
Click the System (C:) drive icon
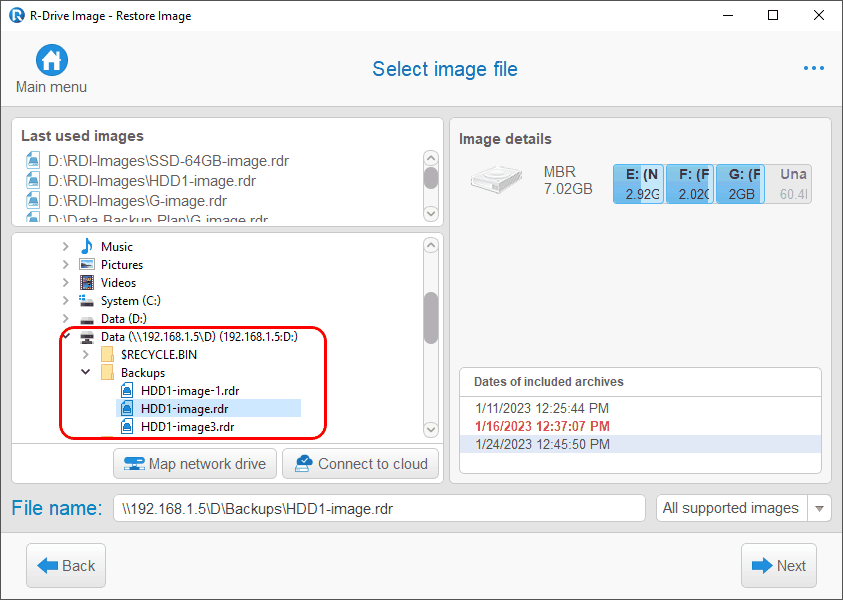pos(87,301)
